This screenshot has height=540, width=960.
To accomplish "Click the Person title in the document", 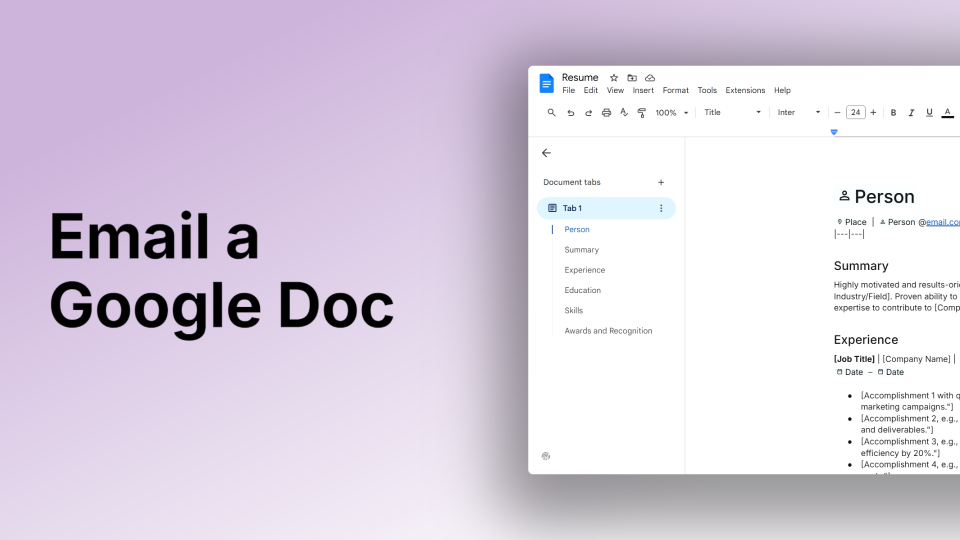I will [884, 197].
